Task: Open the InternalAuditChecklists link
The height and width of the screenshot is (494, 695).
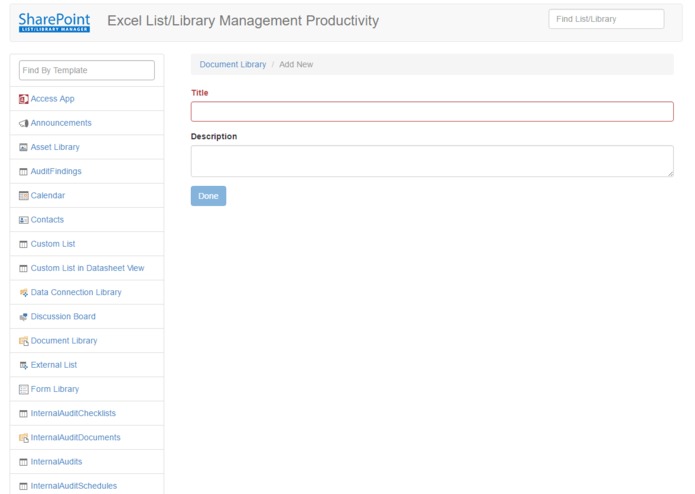Action: pyautogui.click(x=73, y=413)
